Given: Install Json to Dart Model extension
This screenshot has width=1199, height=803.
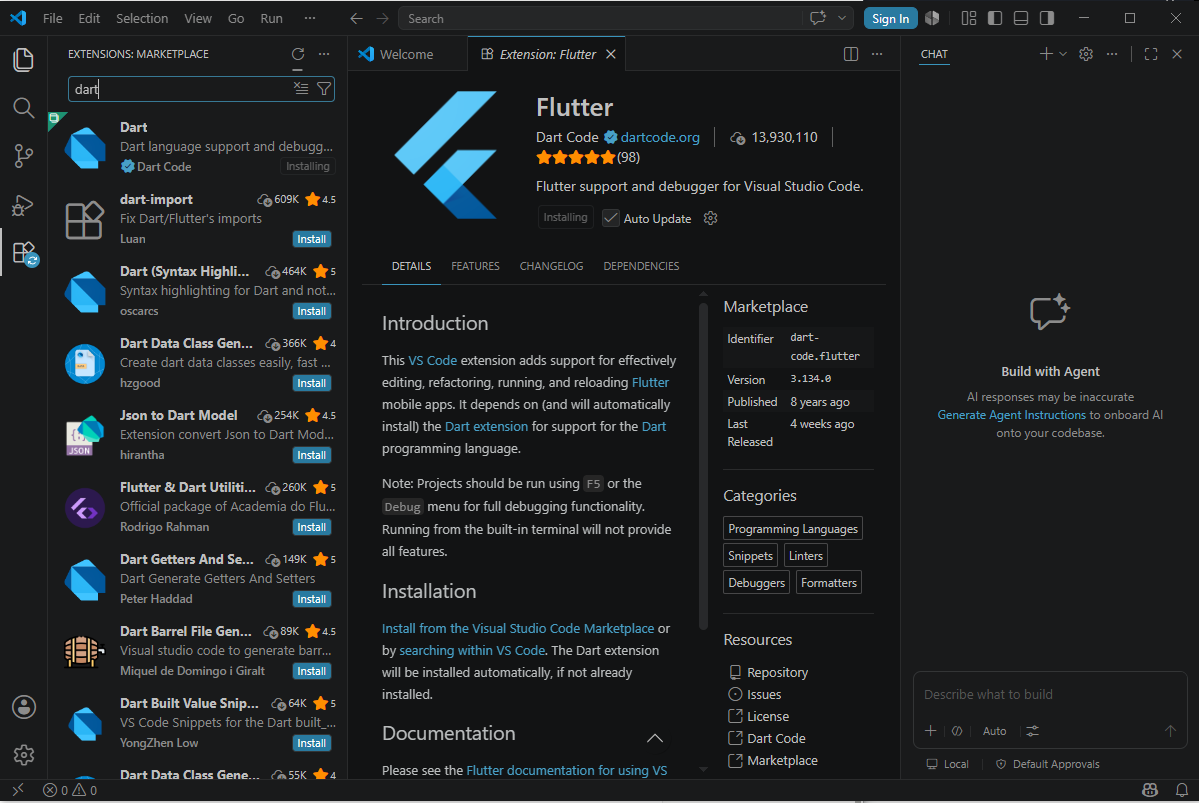Looking at the screenshot, I should tap(312, 455).
